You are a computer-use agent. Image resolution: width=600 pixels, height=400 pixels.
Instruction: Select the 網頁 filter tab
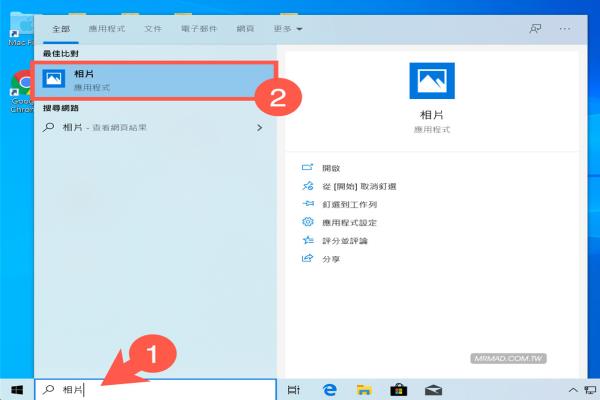tap(245, 29)
